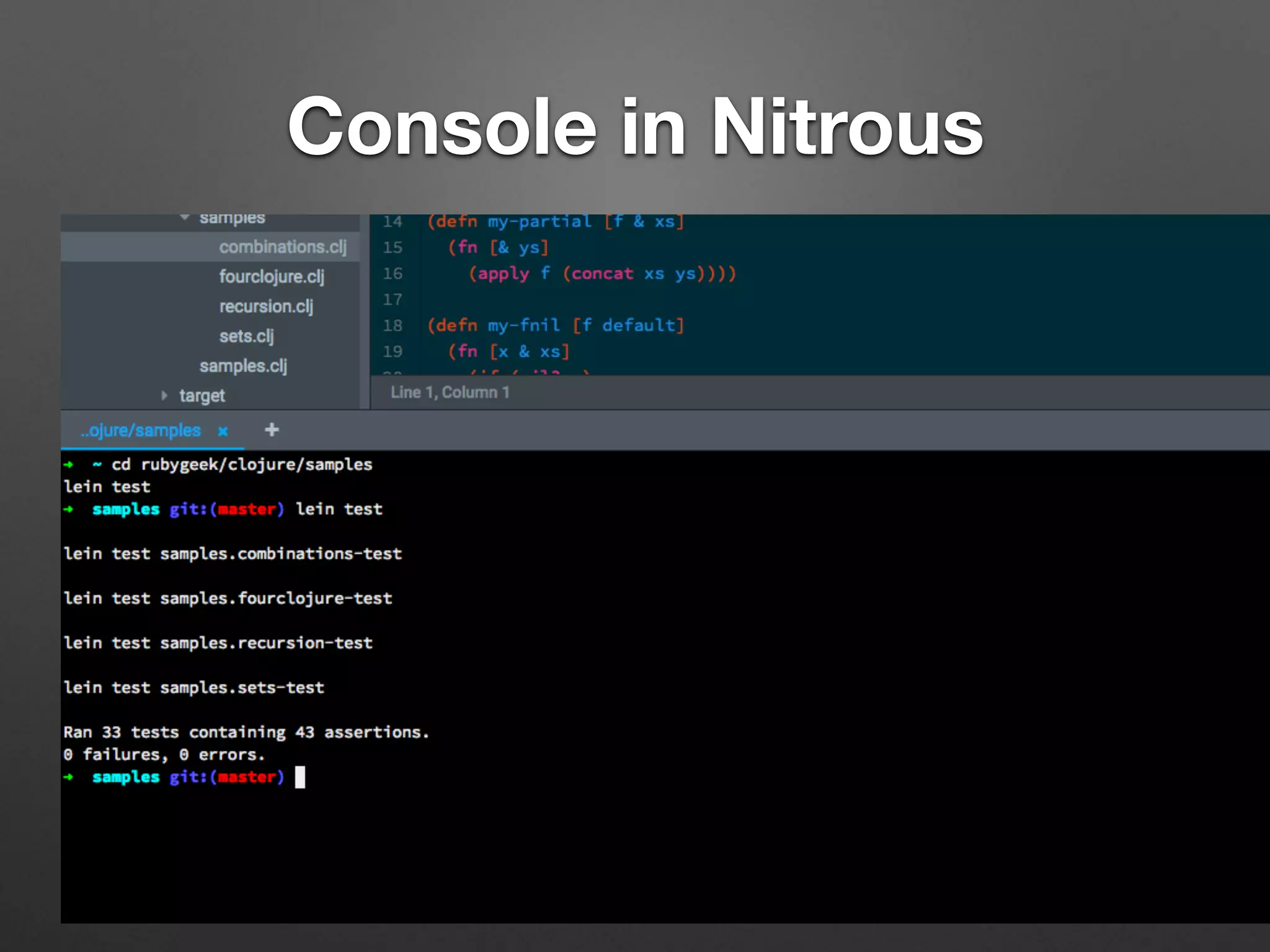This screenshot has height=952, width=1270.
Task: Open combinations.clj file in tree
Action: pos(282,247)
